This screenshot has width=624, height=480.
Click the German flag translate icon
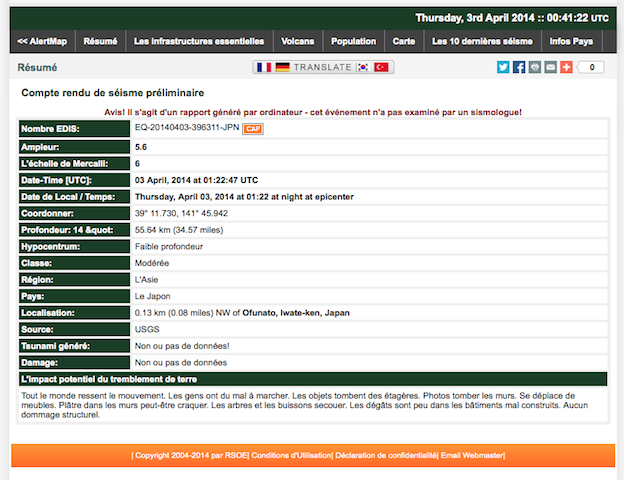[x=283, y=67]
